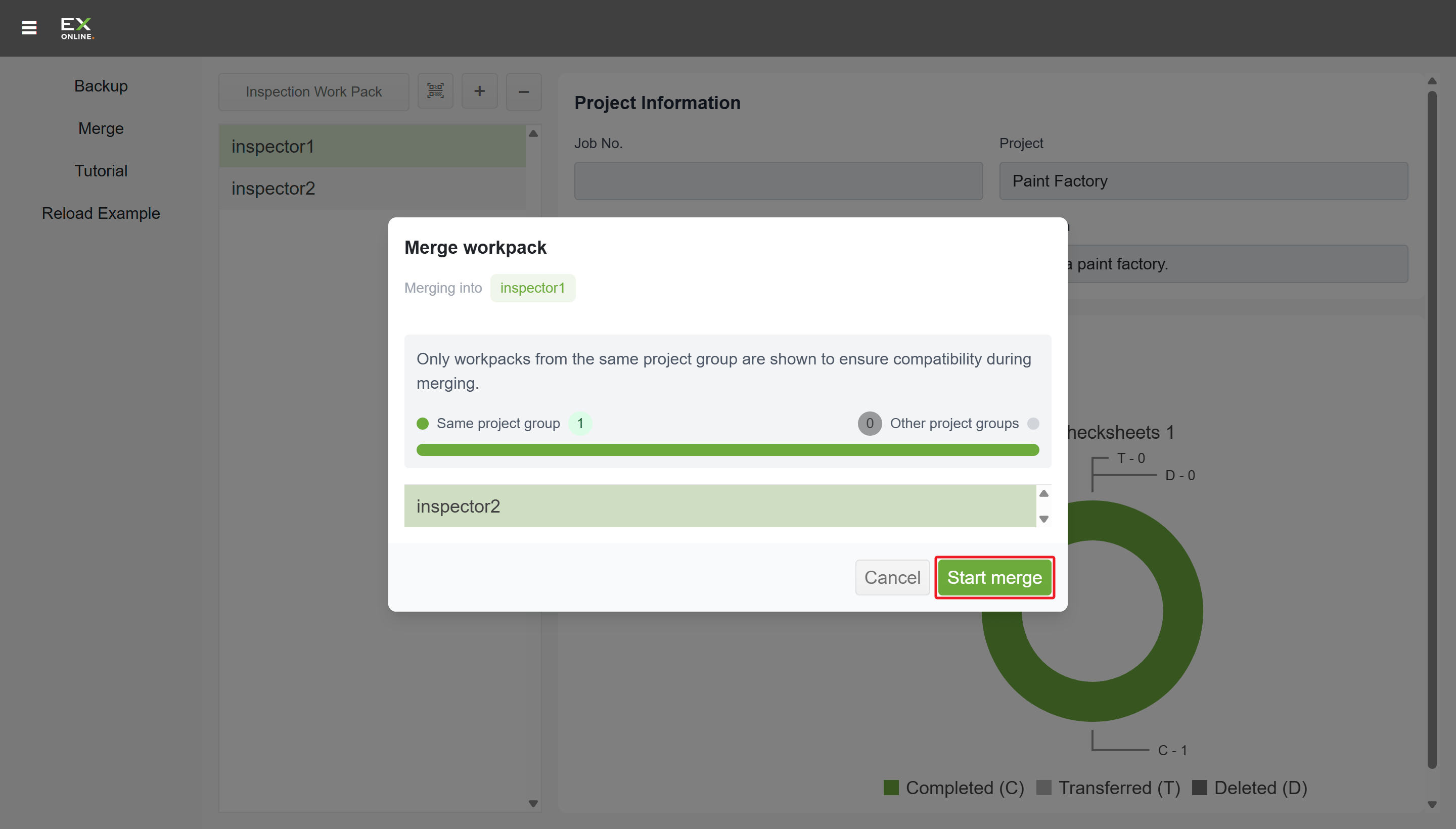Open the Backup menu item
This screenshot has height=829, width=1456.
click(x=101, y=86)
